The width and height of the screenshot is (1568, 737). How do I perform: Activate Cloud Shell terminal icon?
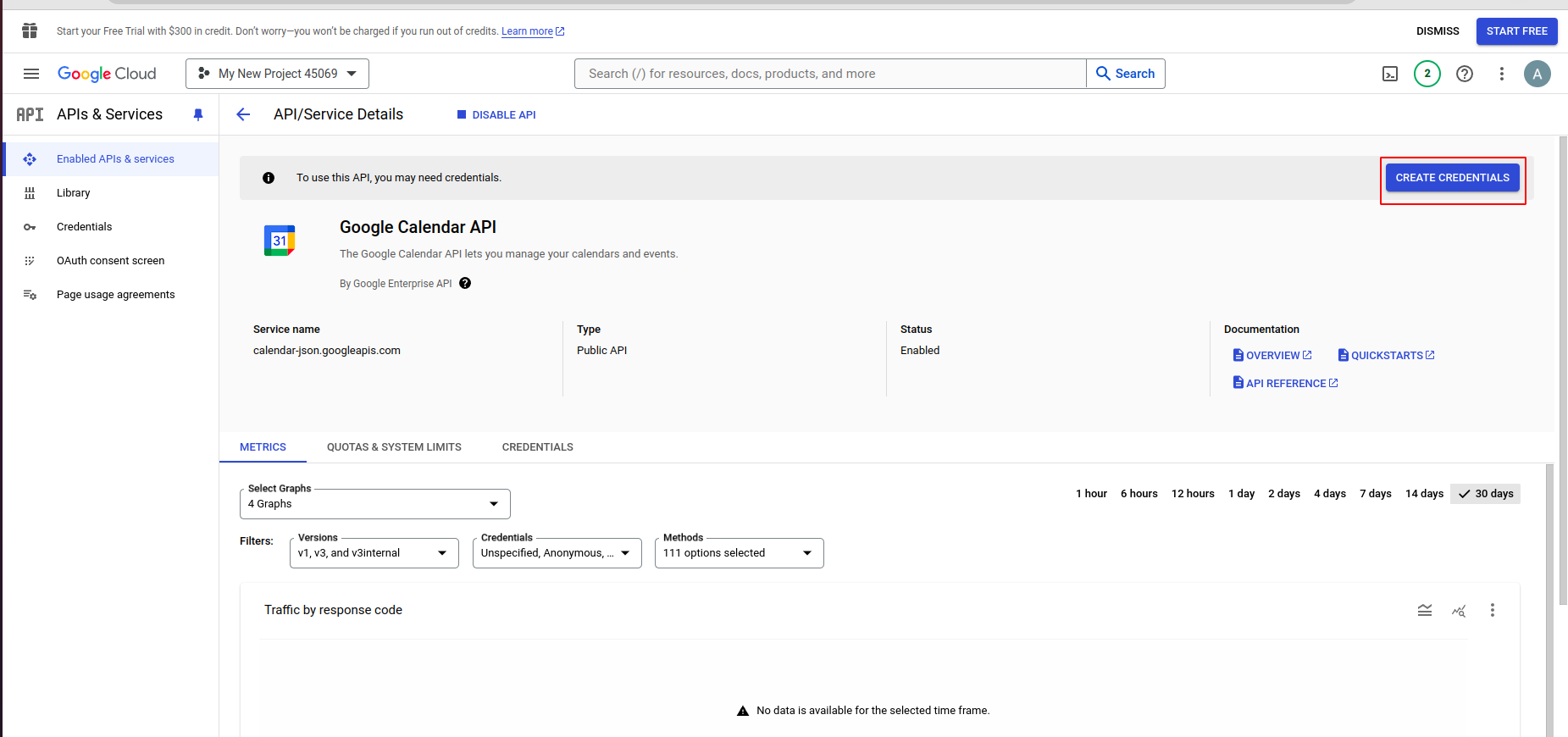[1390, 74]
